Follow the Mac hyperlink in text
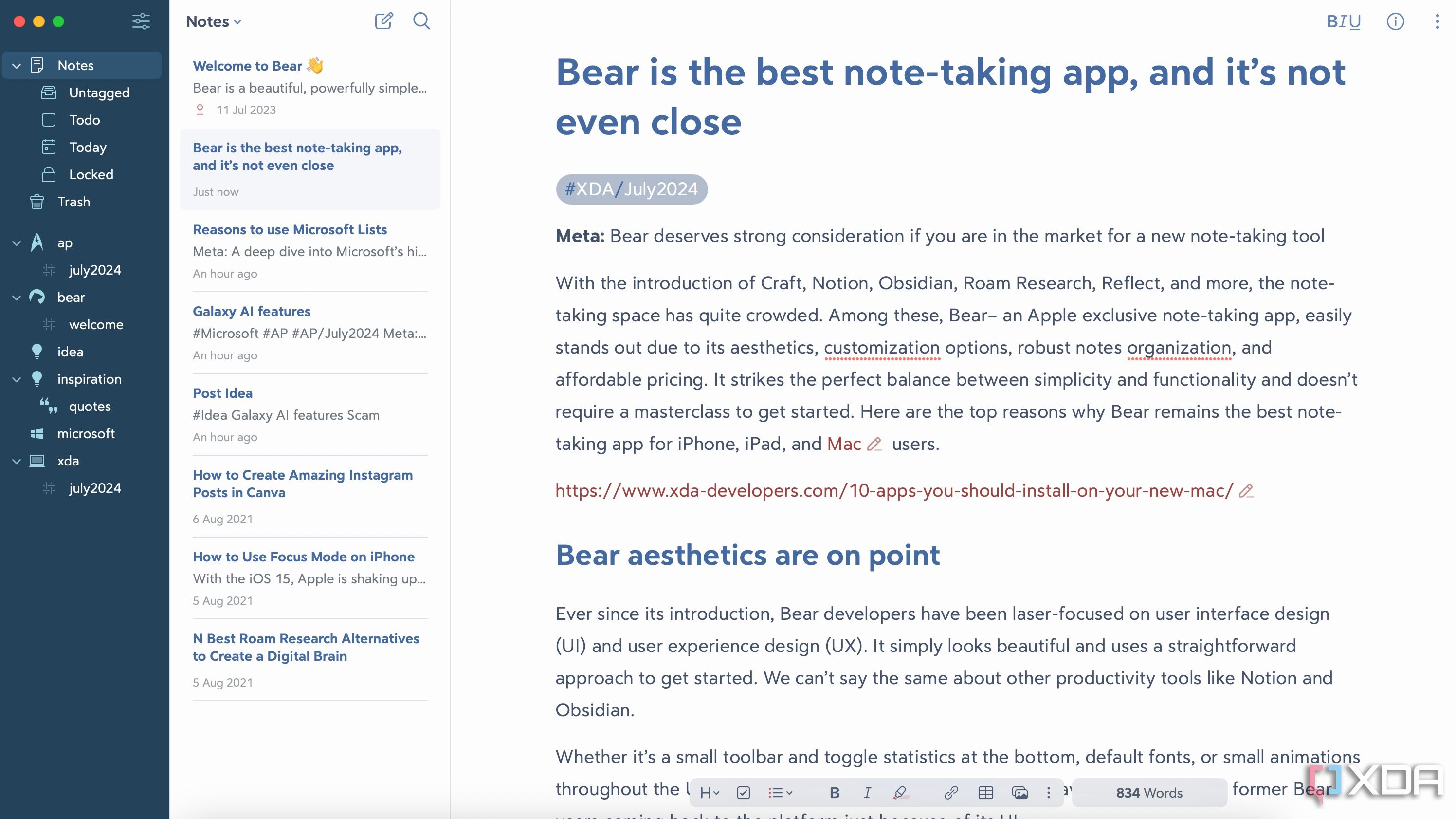This screenshot has width=1456, height=819. point(844,444)
